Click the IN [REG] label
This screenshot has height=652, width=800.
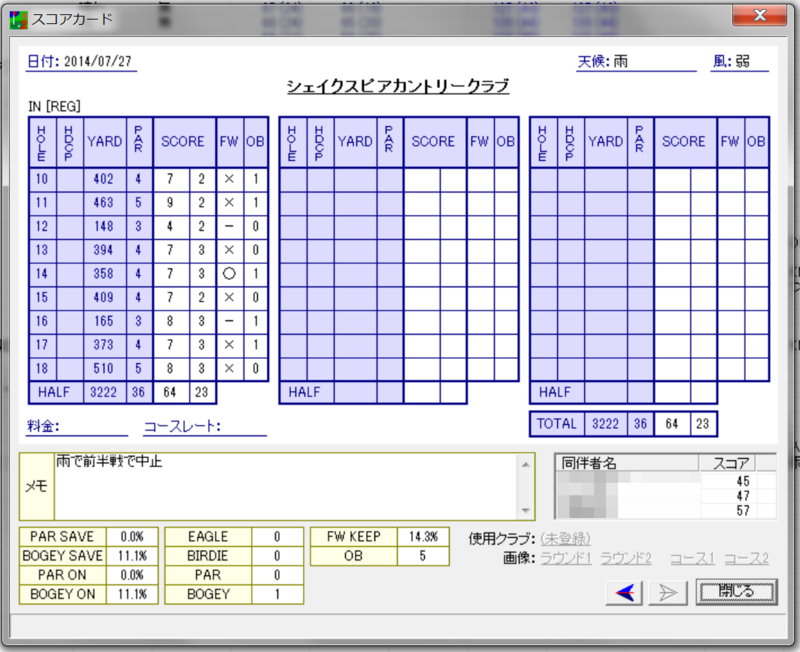[54, 107]
